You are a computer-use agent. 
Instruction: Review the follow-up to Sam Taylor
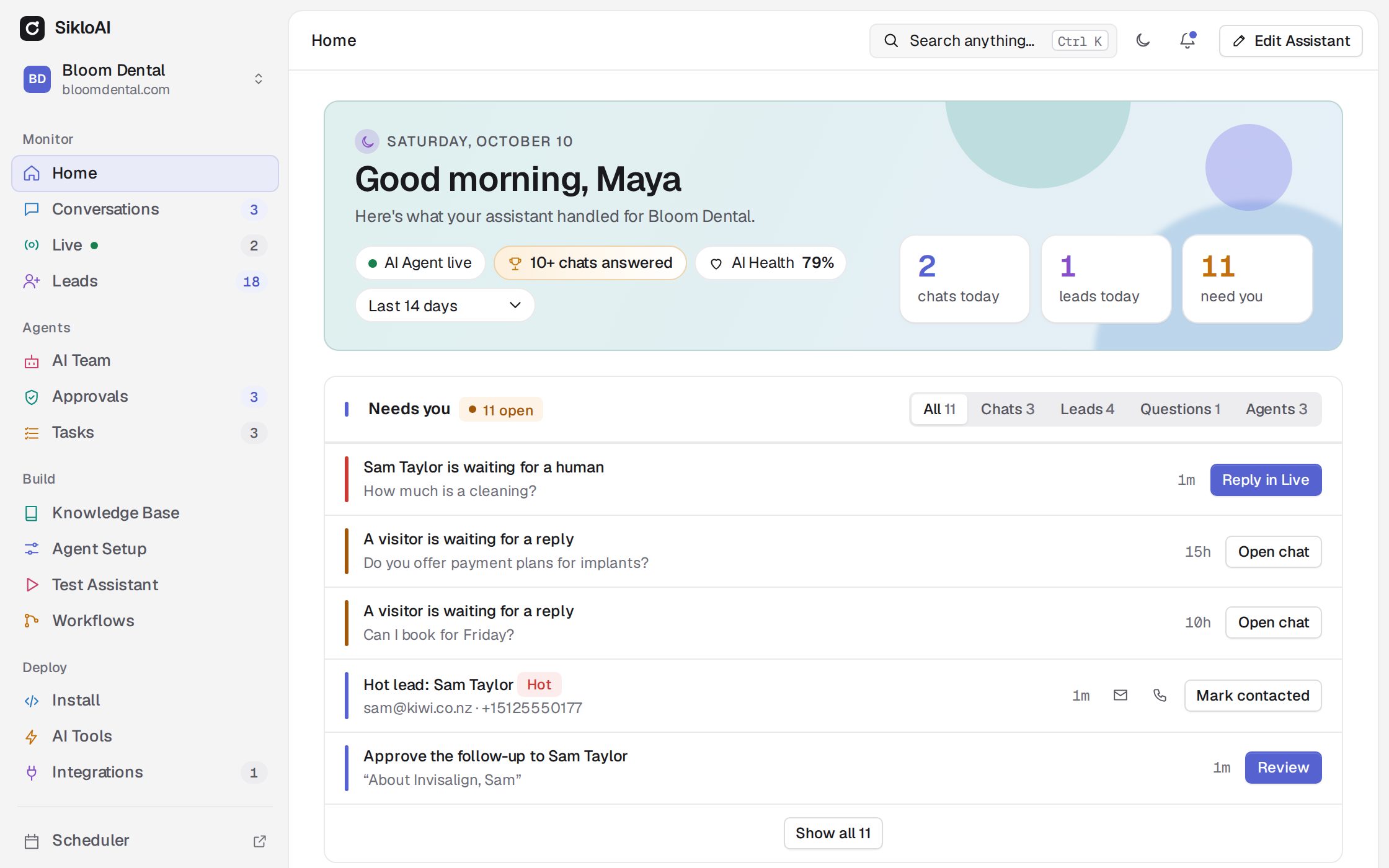point(1283,768)
